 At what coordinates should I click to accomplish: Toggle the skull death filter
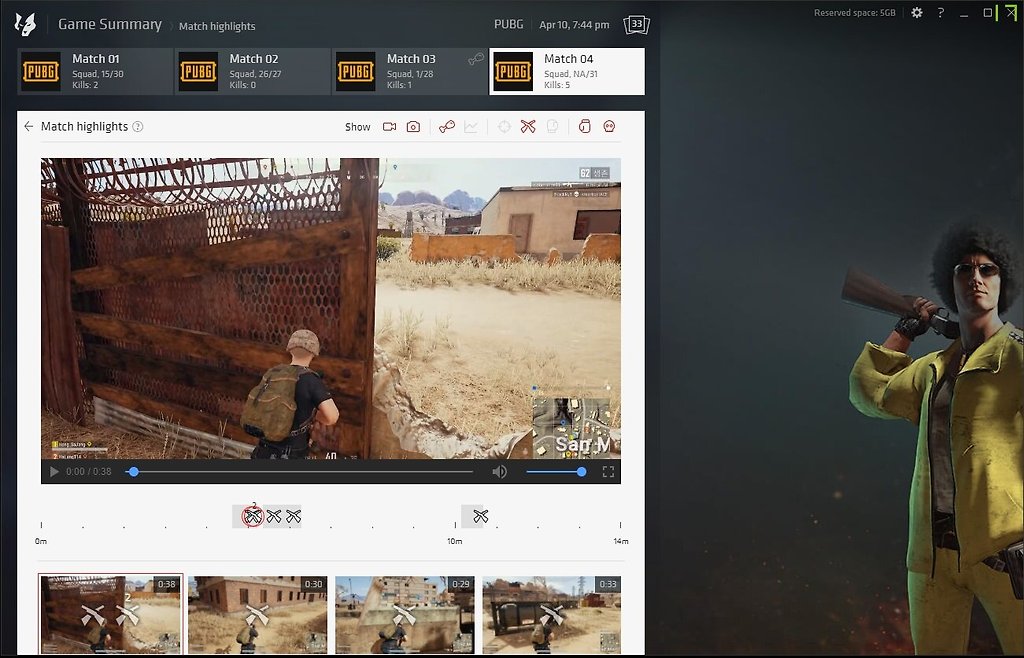pyautogui.click(x=609, y=127)
